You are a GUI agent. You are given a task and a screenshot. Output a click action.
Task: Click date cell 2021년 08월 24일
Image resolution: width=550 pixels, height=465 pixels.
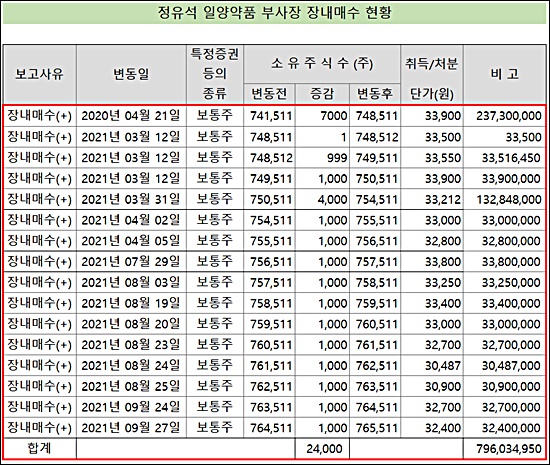click(x=131, y=365)
